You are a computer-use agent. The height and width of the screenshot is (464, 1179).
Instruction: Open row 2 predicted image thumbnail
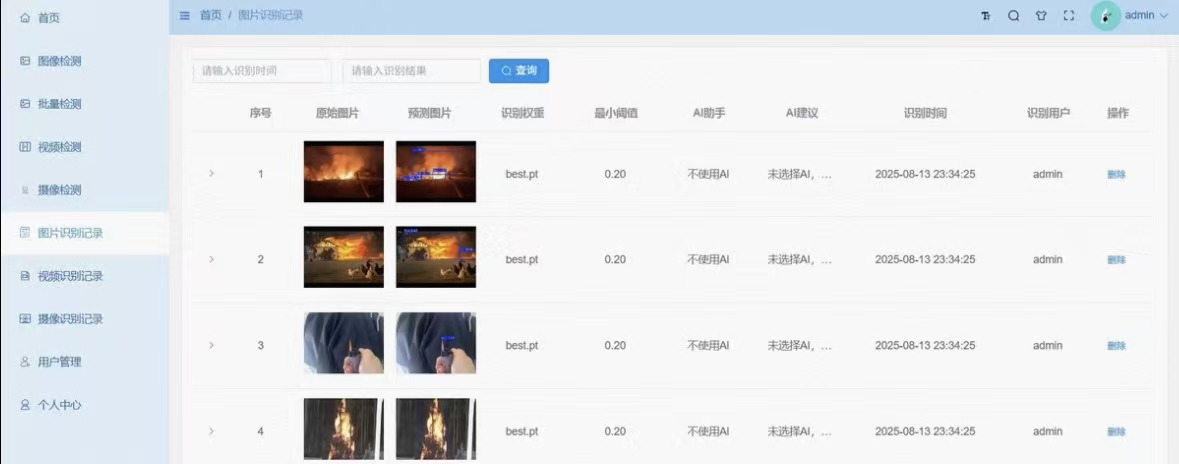436,257
